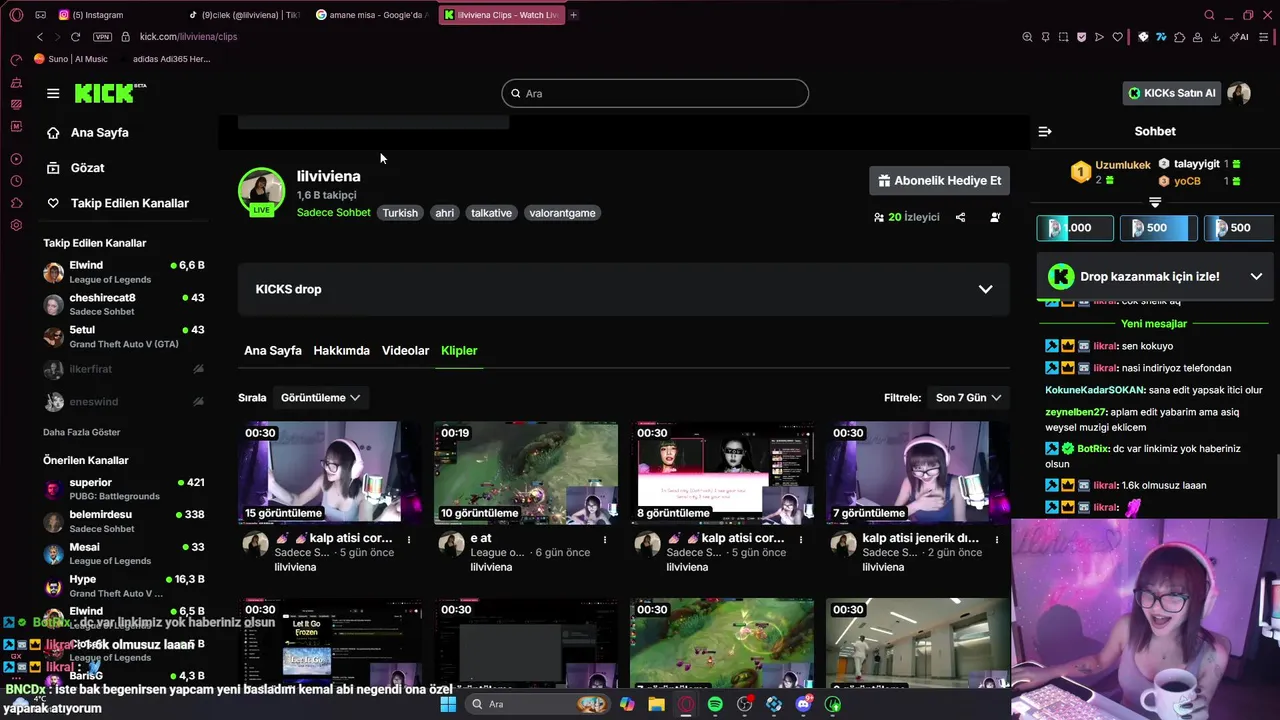
Task: Open belemirdesu recommended channel
Action: [x=124, y=521]
